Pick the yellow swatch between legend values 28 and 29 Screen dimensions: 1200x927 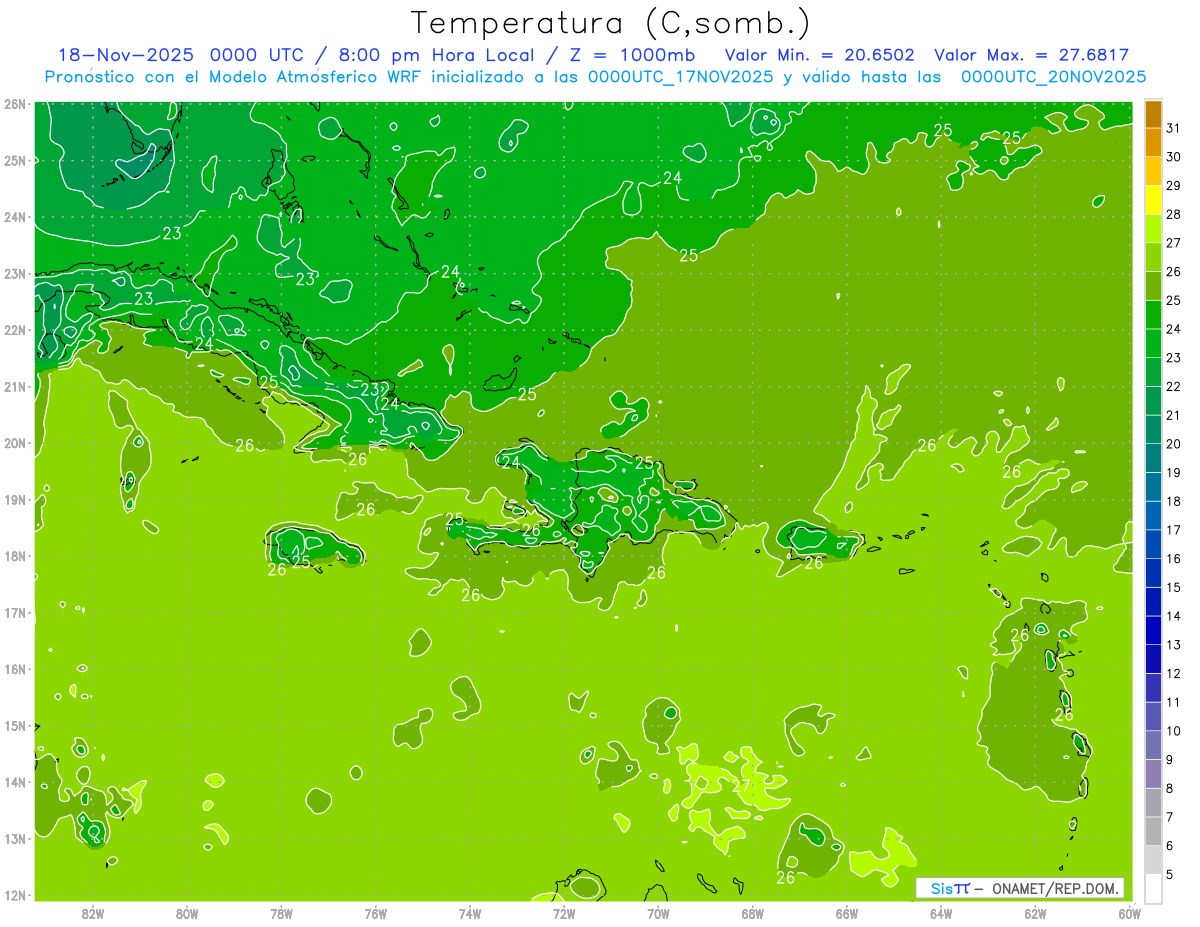pyautogui.click(x=1153, y=200)
